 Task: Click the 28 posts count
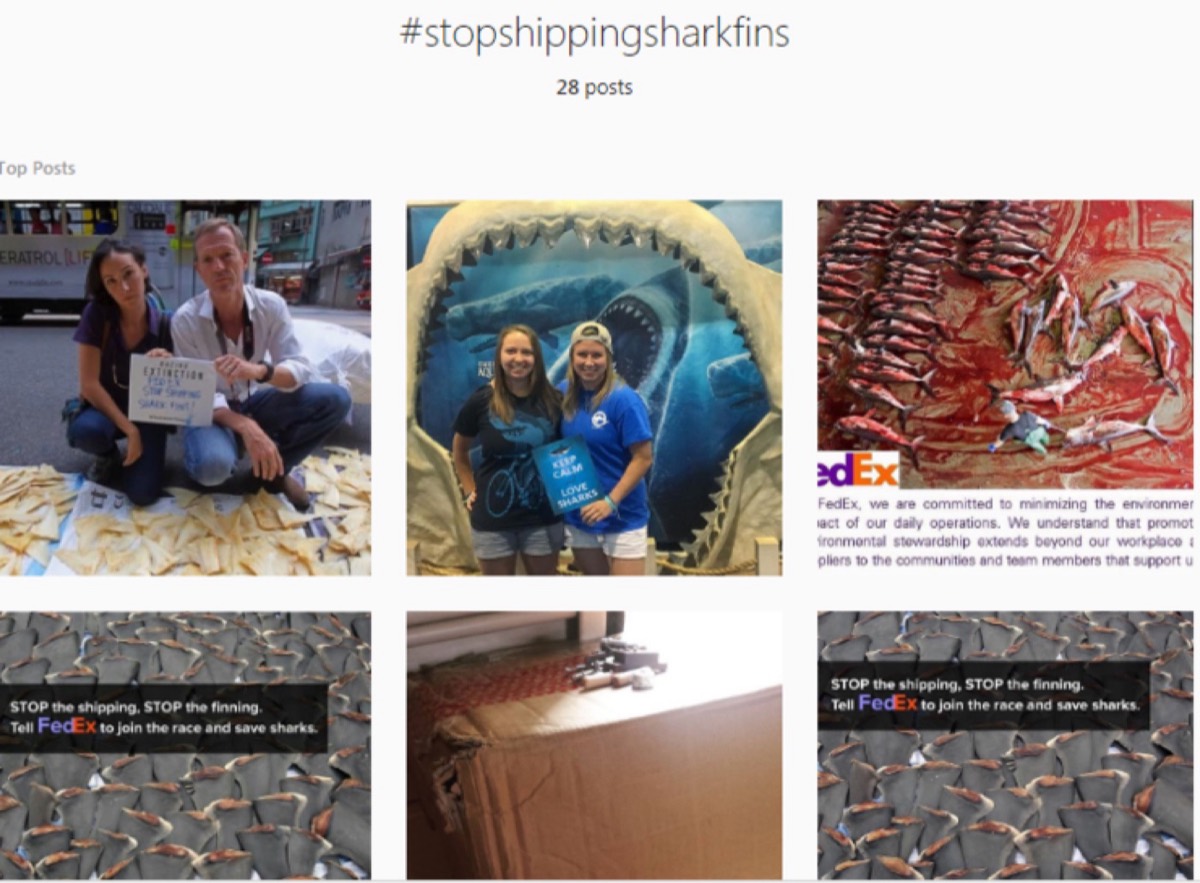(594, 87)
